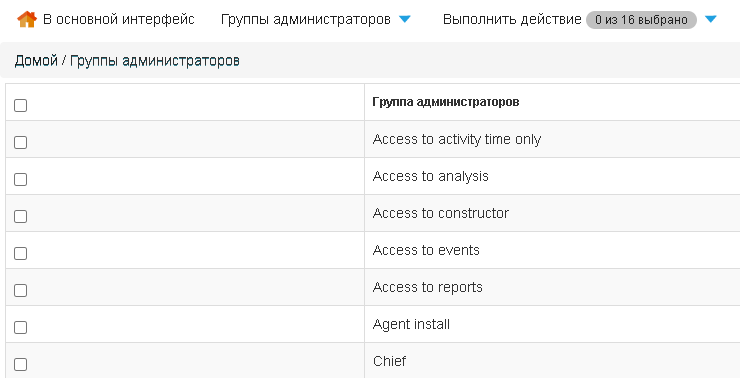Toggle the select-all checkbox in header
Viewport: 740px width, 378px height.
point(20,106)
